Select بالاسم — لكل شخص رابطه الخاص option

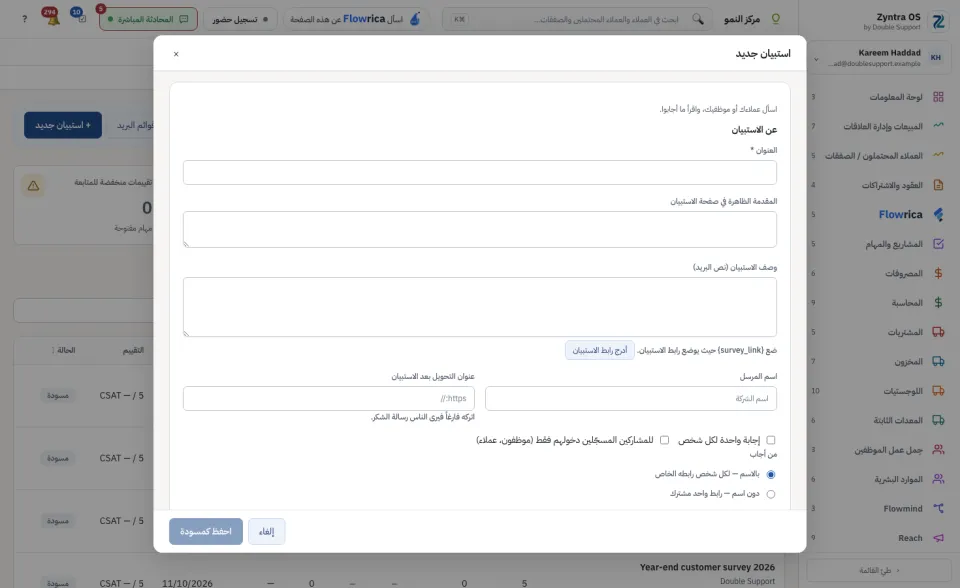(771, 474)
